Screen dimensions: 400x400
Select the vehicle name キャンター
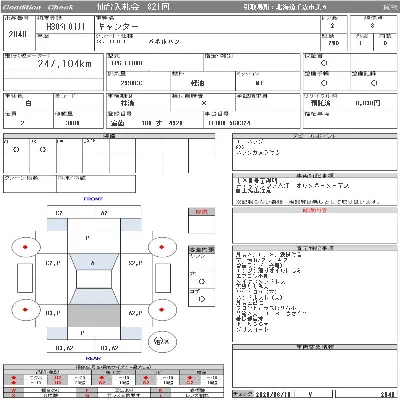118,26
